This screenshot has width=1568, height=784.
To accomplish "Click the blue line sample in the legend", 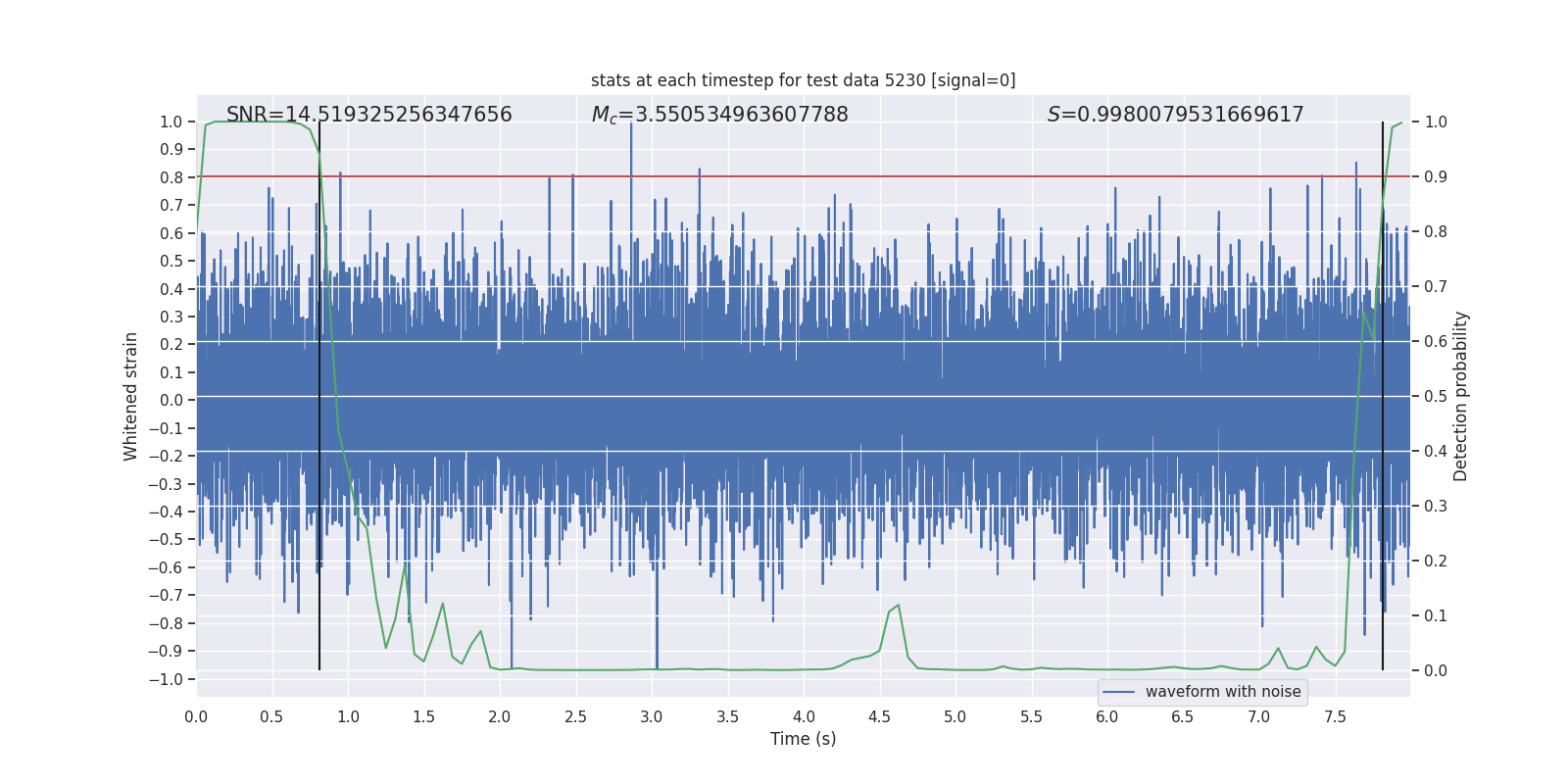I will [x=1119, y=692].
